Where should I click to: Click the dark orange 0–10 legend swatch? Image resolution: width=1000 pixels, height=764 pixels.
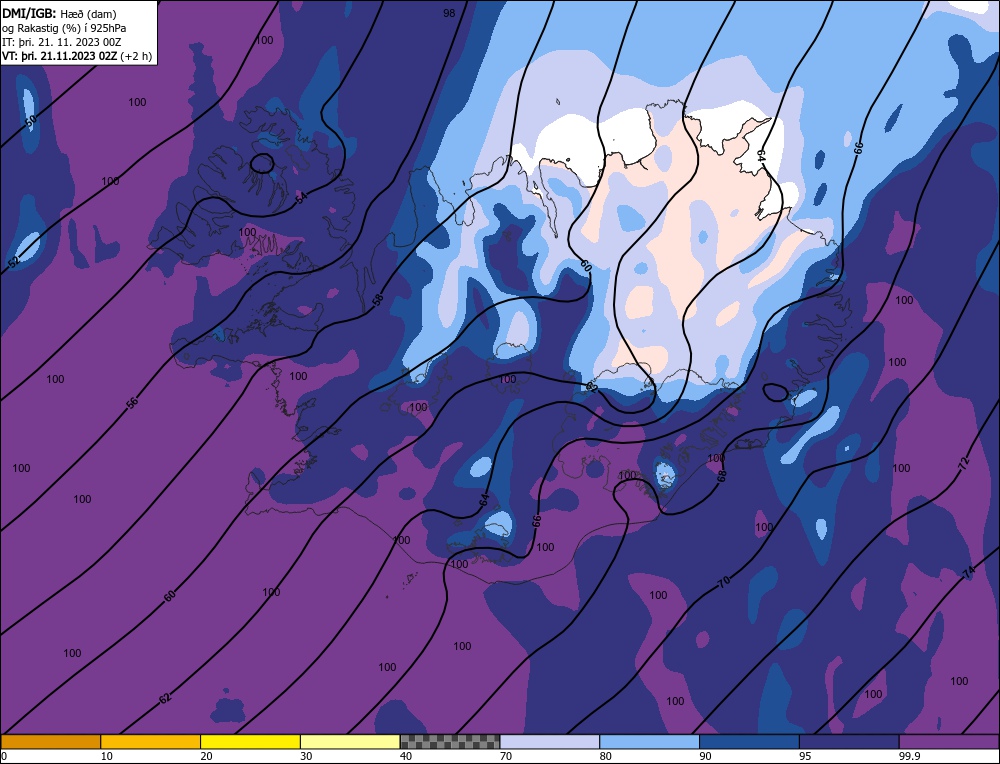tap(50, 742)
